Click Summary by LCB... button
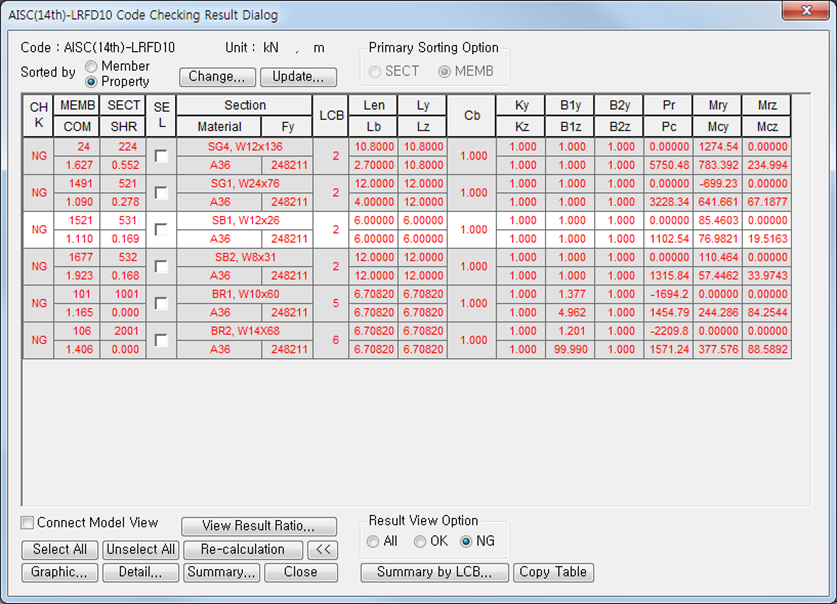Screen dimensions: 837x604 [435, 572]
